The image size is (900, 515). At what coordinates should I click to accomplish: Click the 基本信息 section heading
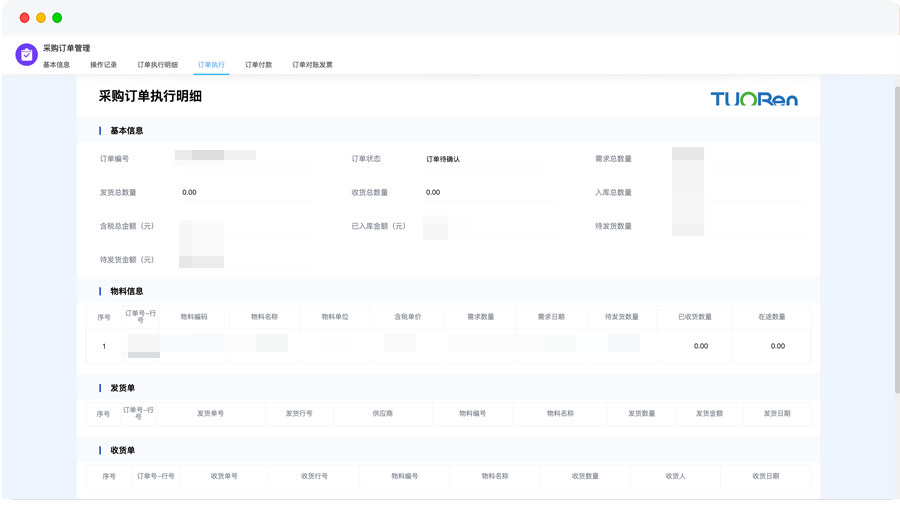pos(127,131)
